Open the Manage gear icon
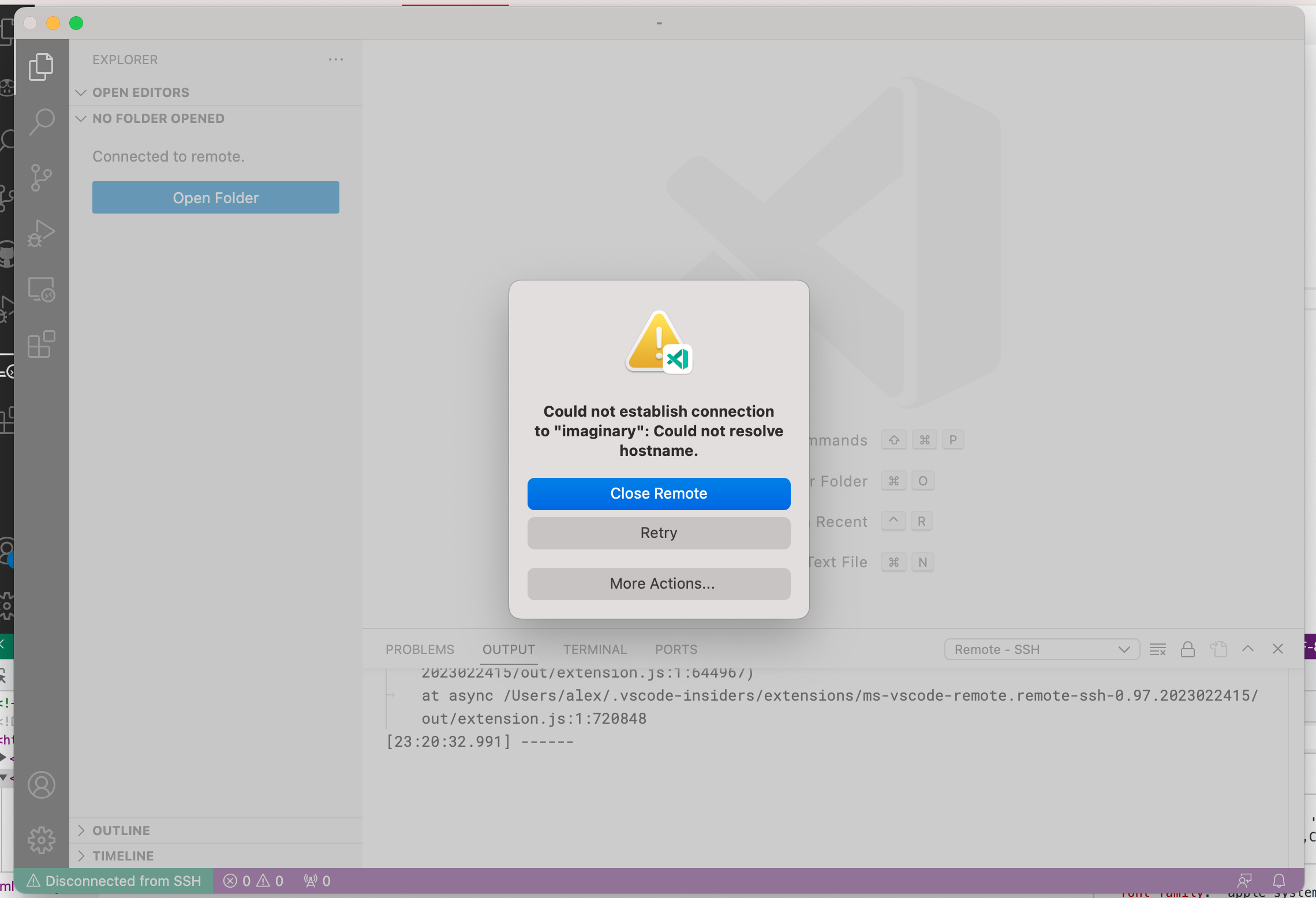The height and width of the screenshot is (898, 1316). tap(42, 840)
